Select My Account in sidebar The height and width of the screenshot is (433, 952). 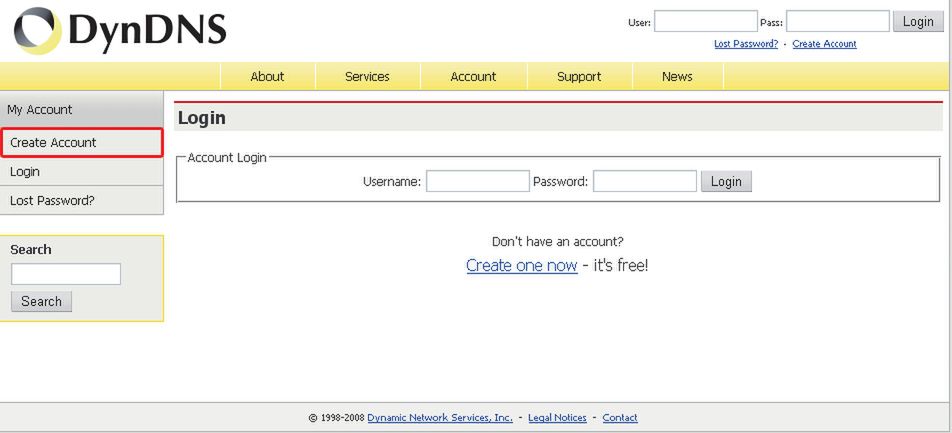pos(81,110)
